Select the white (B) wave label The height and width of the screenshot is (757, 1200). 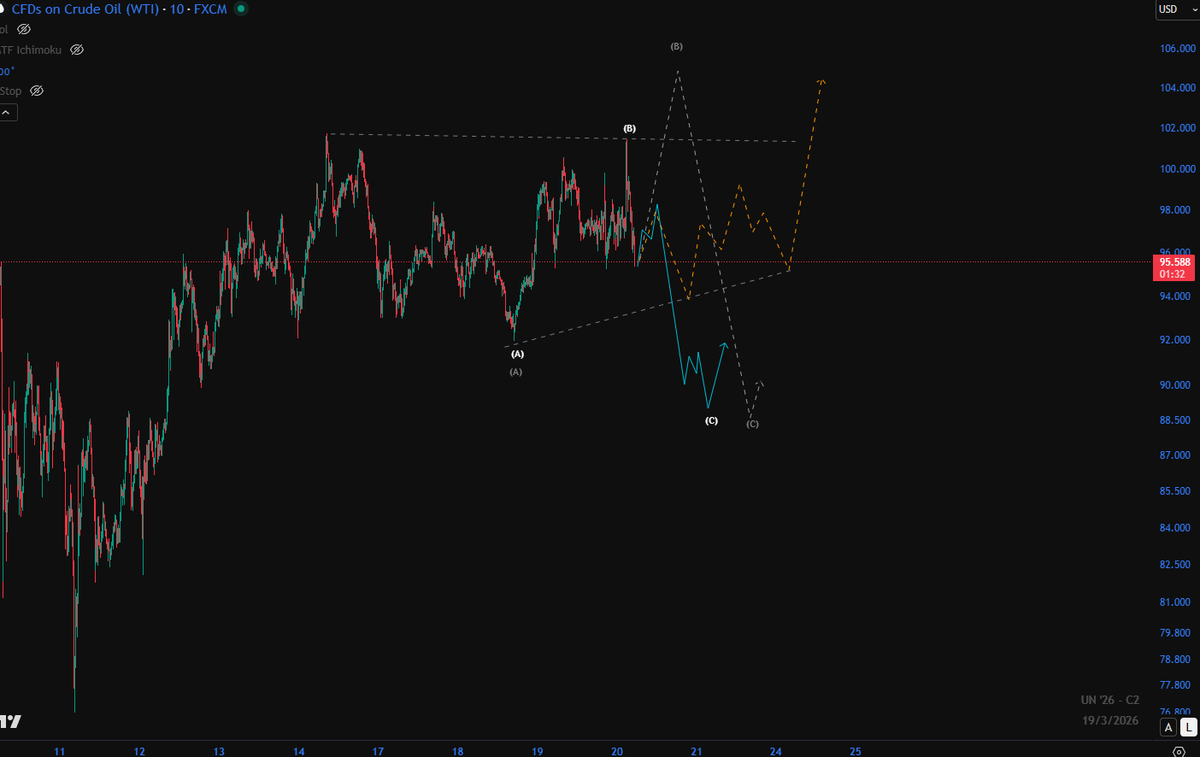coord(629,129)
